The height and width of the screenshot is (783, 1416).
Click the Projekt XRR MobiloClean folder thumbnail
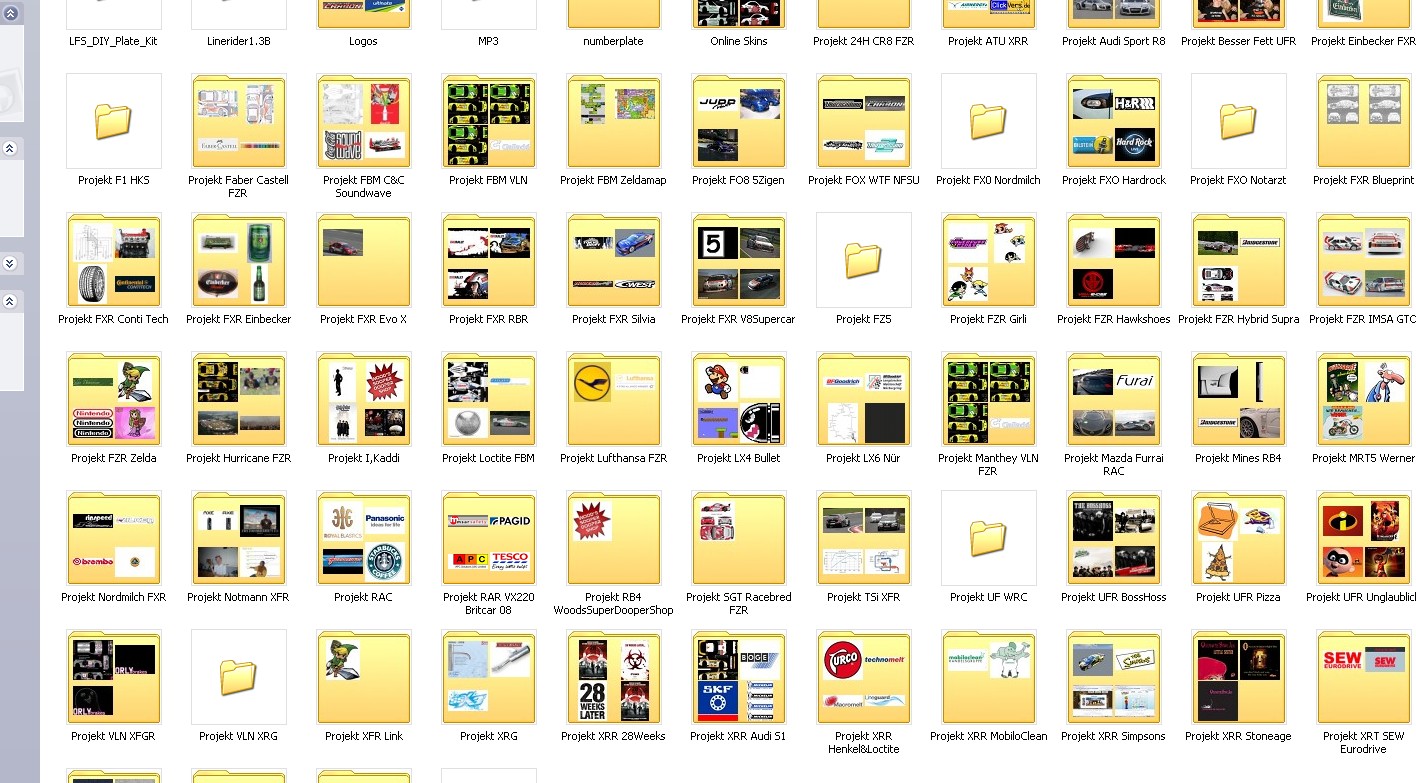[x=989, y=677]
